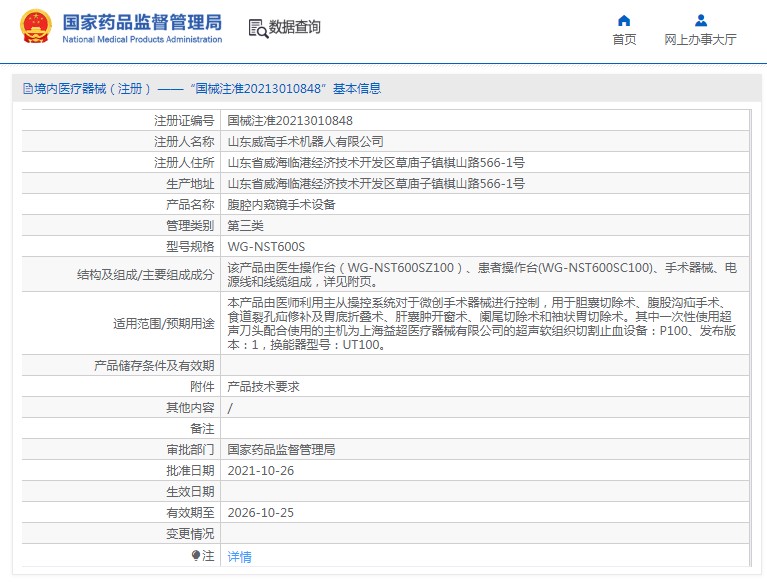Select 第三类 management category value
The height and width of the screenshot is (582, 767).
tap(246, 225)
